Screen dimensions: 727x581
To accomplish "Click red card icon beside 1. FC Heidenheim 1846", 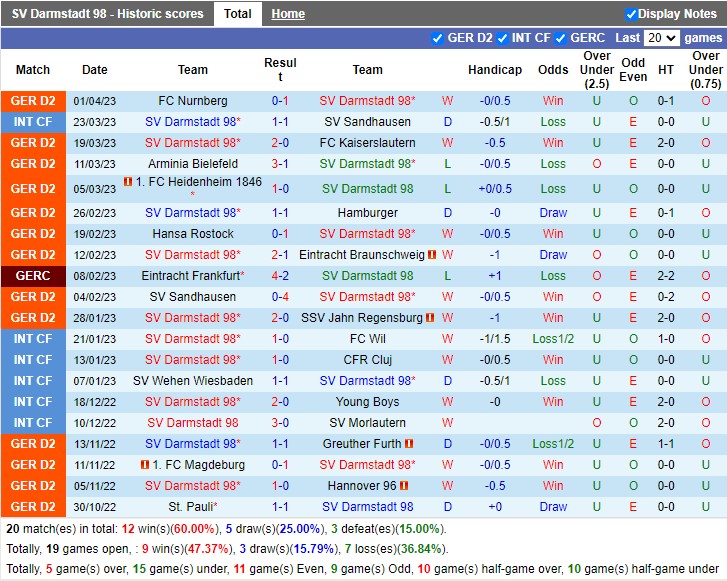I will (x=128, y=182).
